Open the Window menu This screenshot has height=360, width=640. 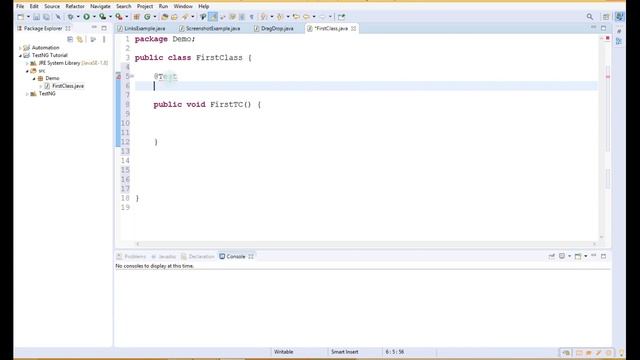(x=183, y=7)
